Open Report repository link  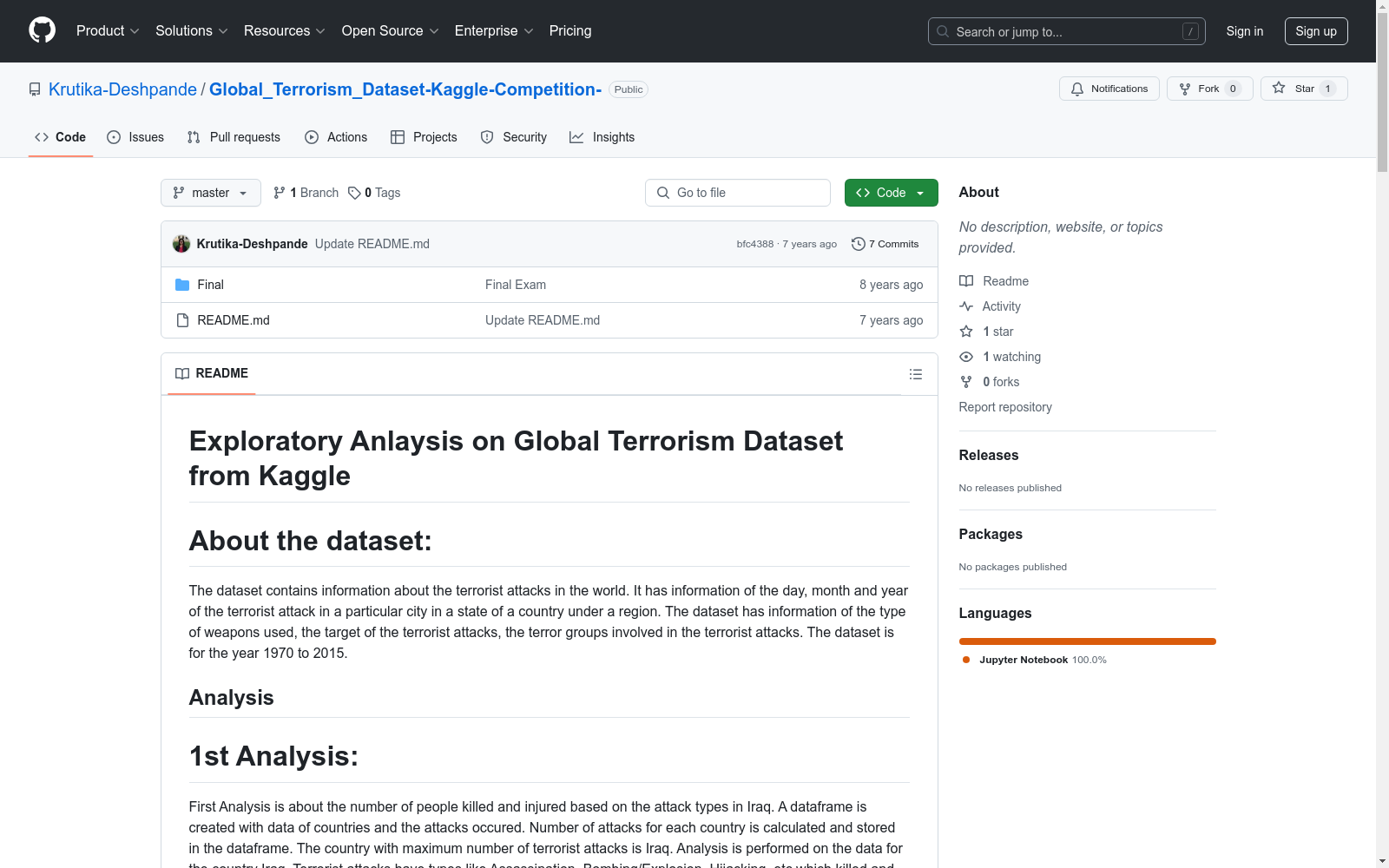[1005, 407]
